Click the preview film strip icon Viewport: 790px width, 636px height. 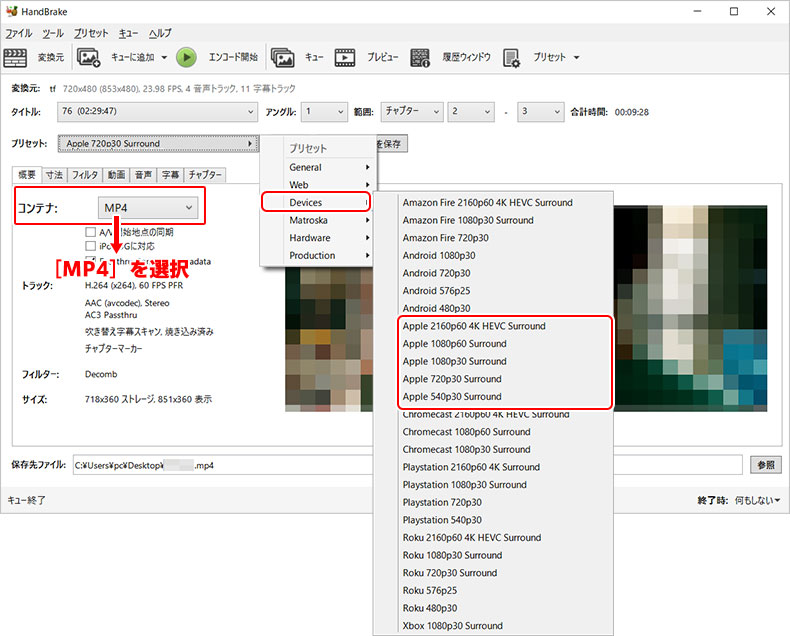(x=345, y=57)
